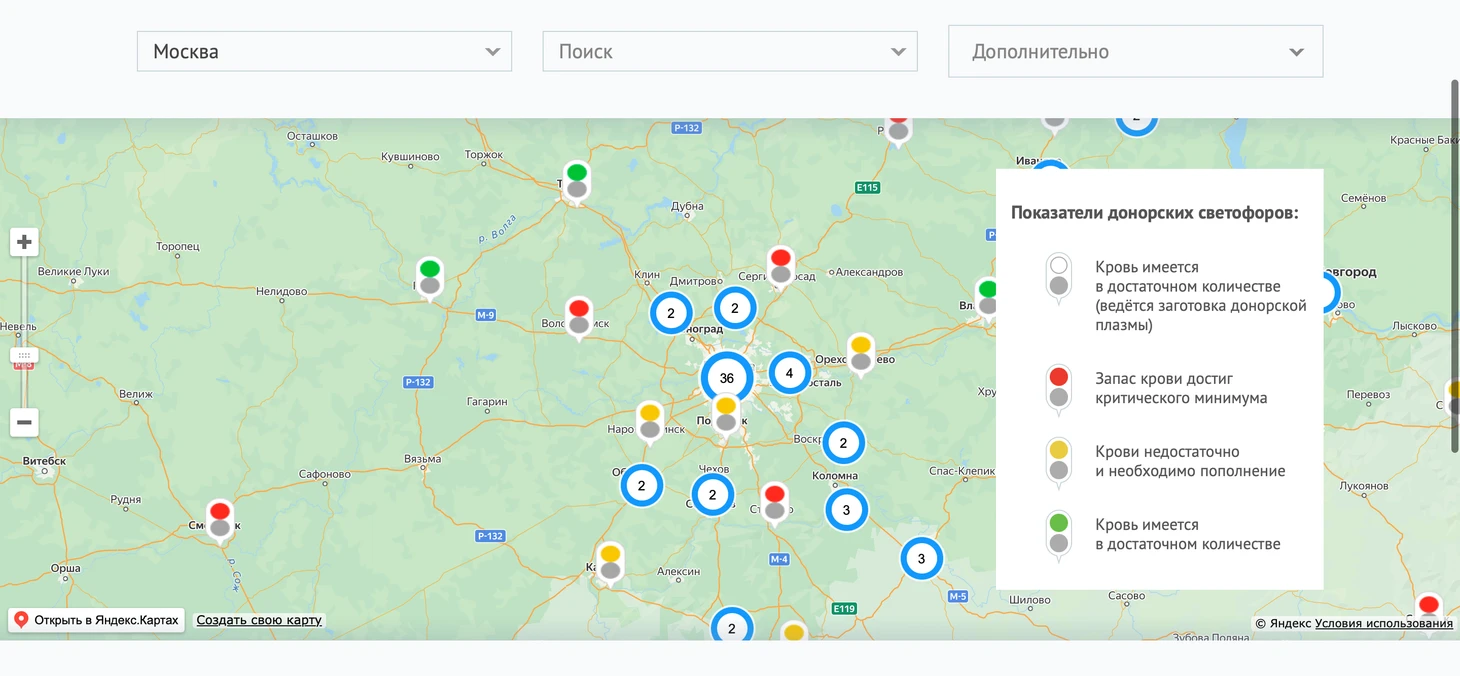The image size is (1460, 676).
Task: Follow the Создать свою карту link
Action: point(259,620)
